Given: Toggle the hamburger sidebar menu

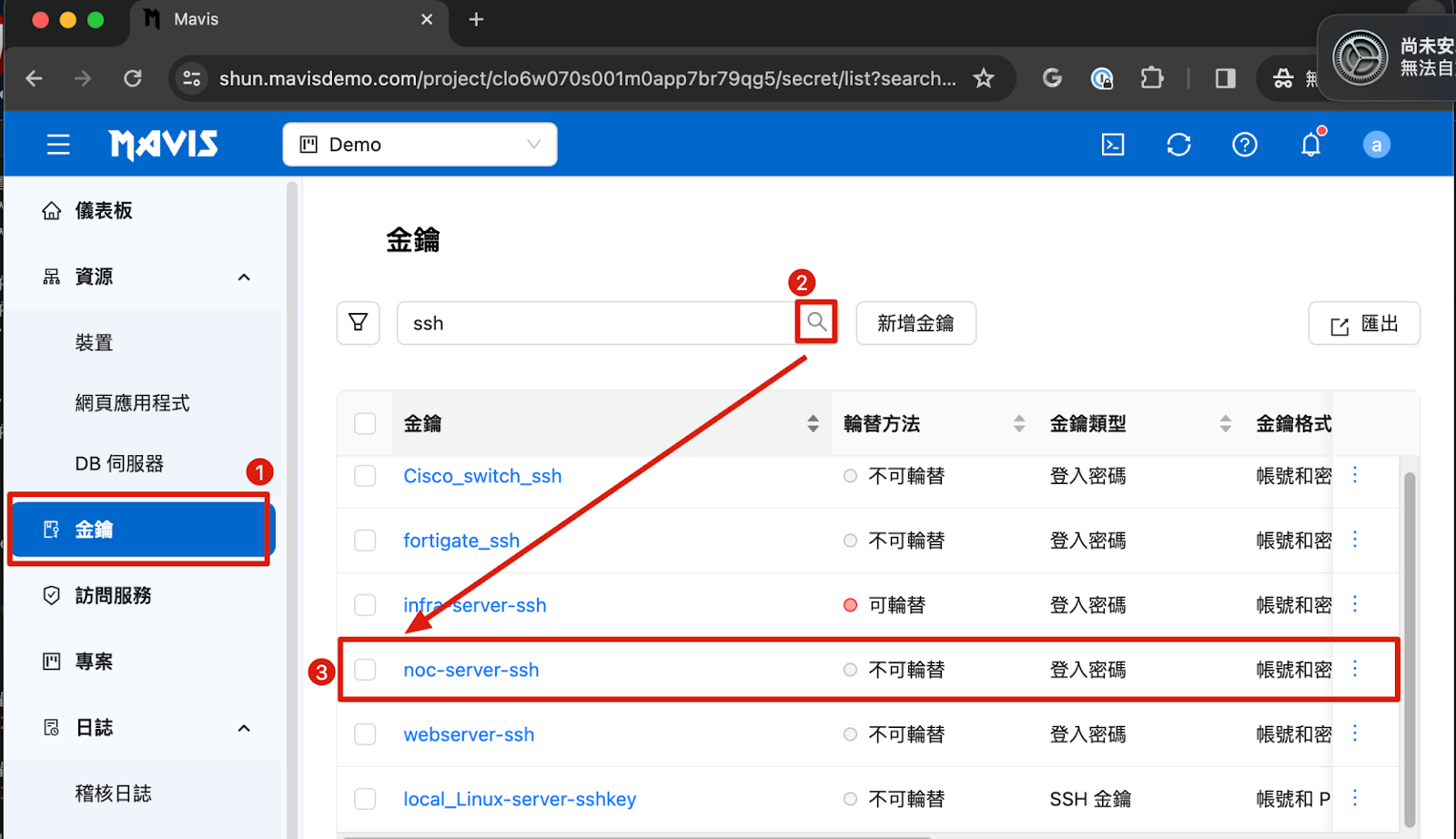Looking at the screenshot, I should 58,145.
